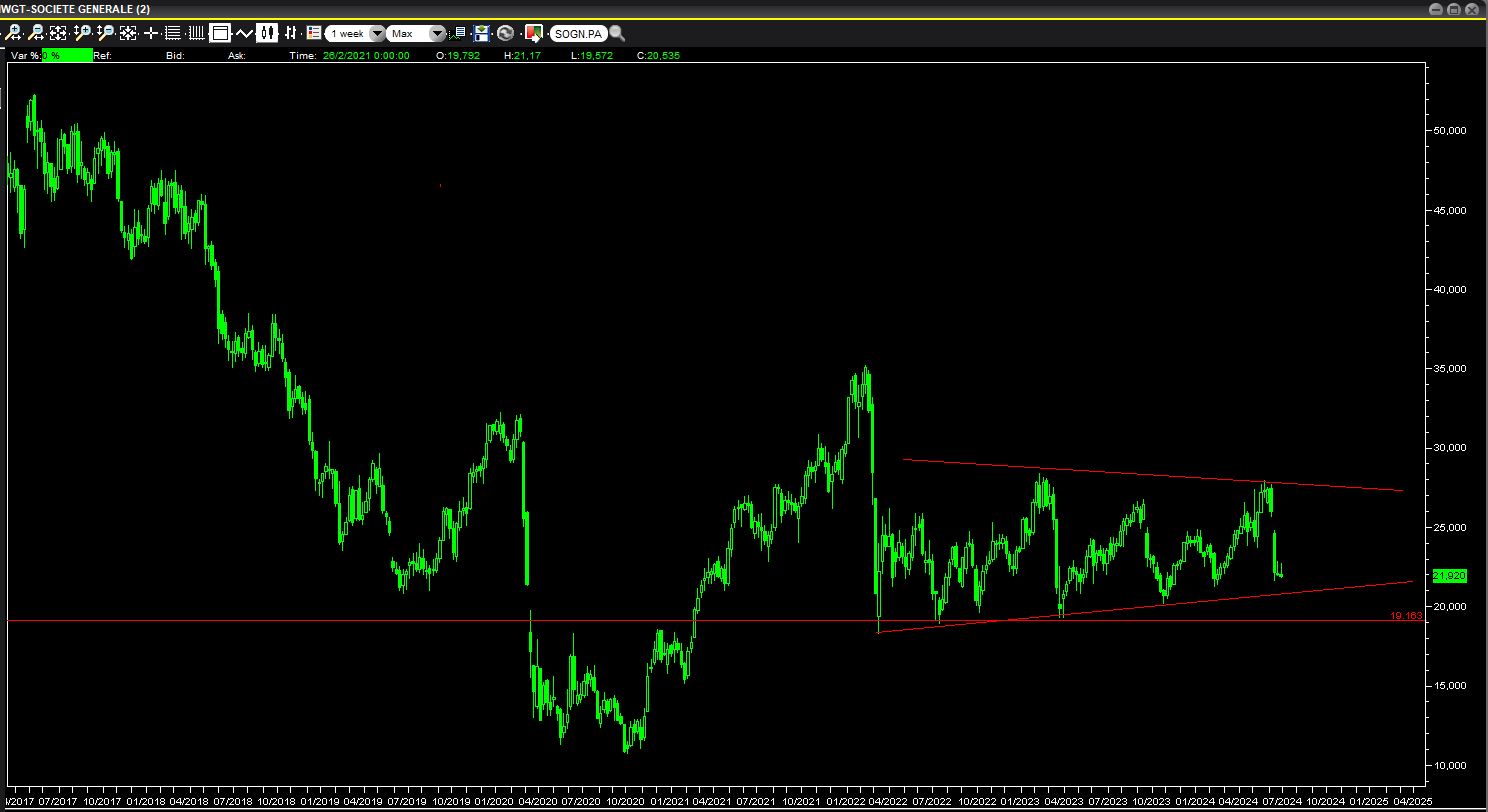
Task: Click the inward-arrows compress chart icon
Action: pyautogui.click(x=128, y=33)
